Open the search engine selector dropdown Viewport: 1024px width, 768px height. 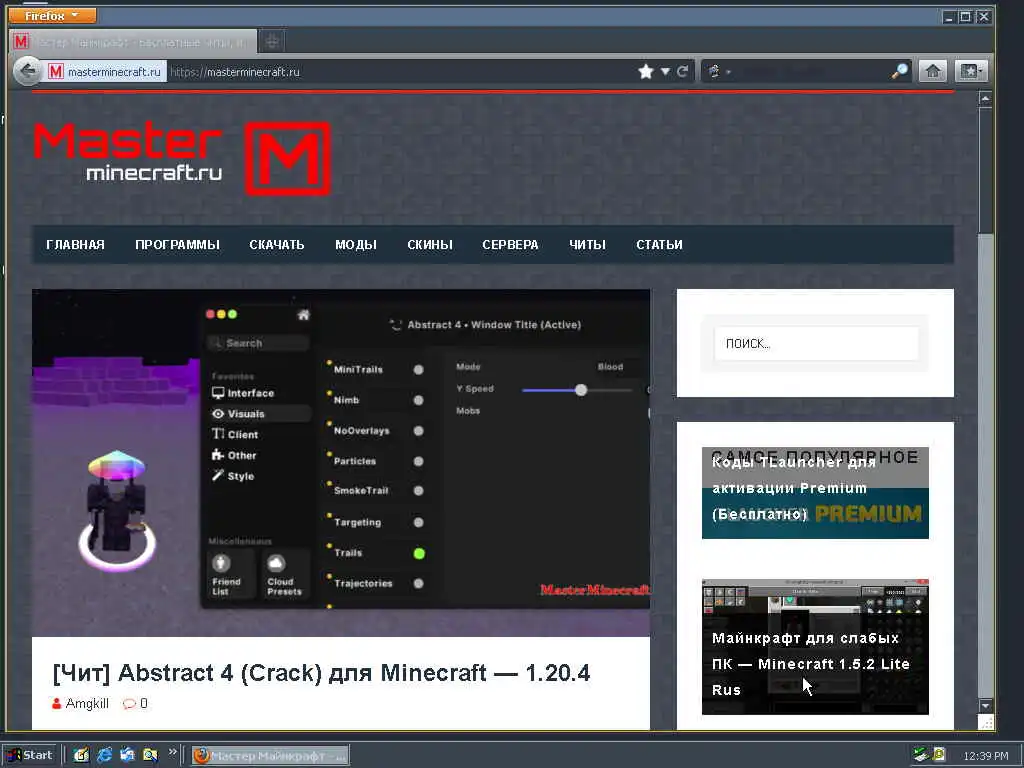(718, 71)
